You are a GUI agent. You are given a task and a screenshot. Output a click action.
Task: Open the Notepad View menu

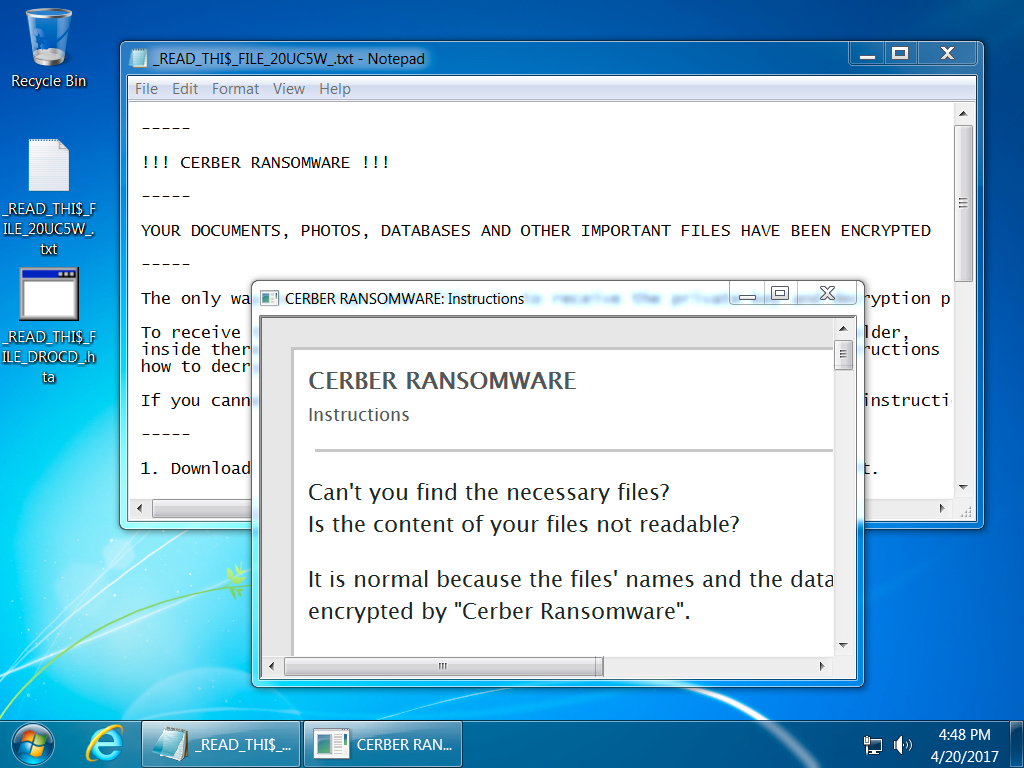tap(289, 89)
